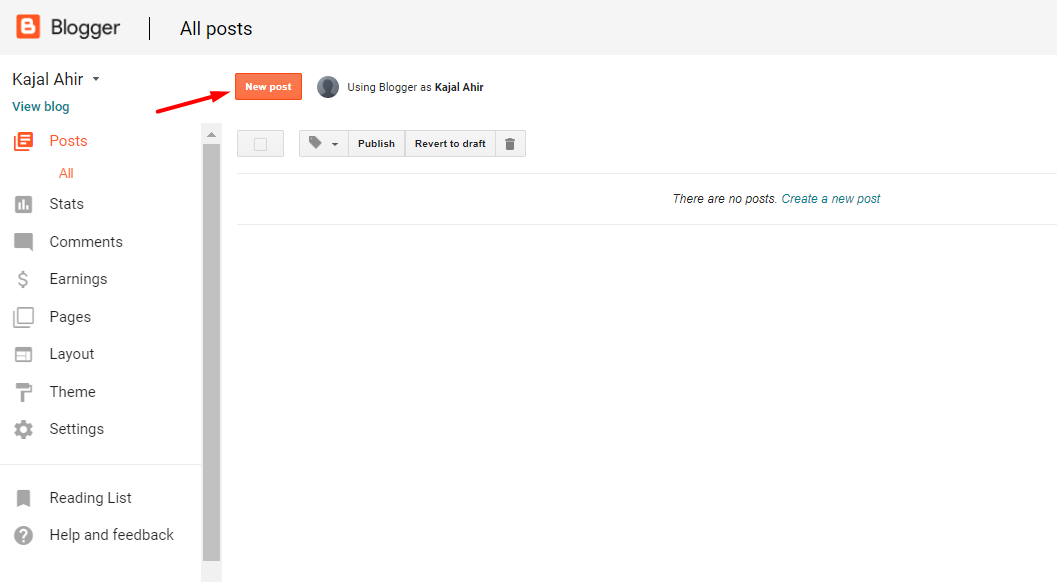Click the Layout icon in sidebar
This screenshot has width=1057, height=582.
[x=23, y=354]
